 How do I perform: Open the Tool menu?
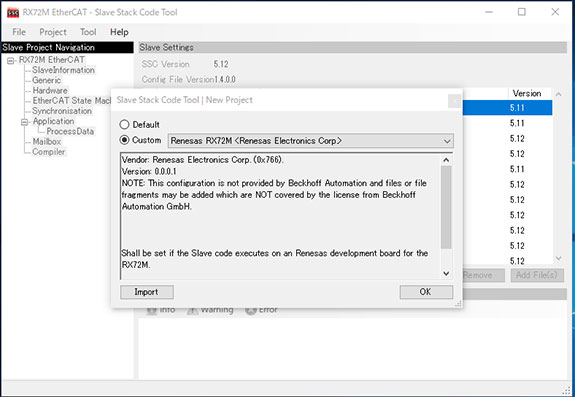click(88, 32)
